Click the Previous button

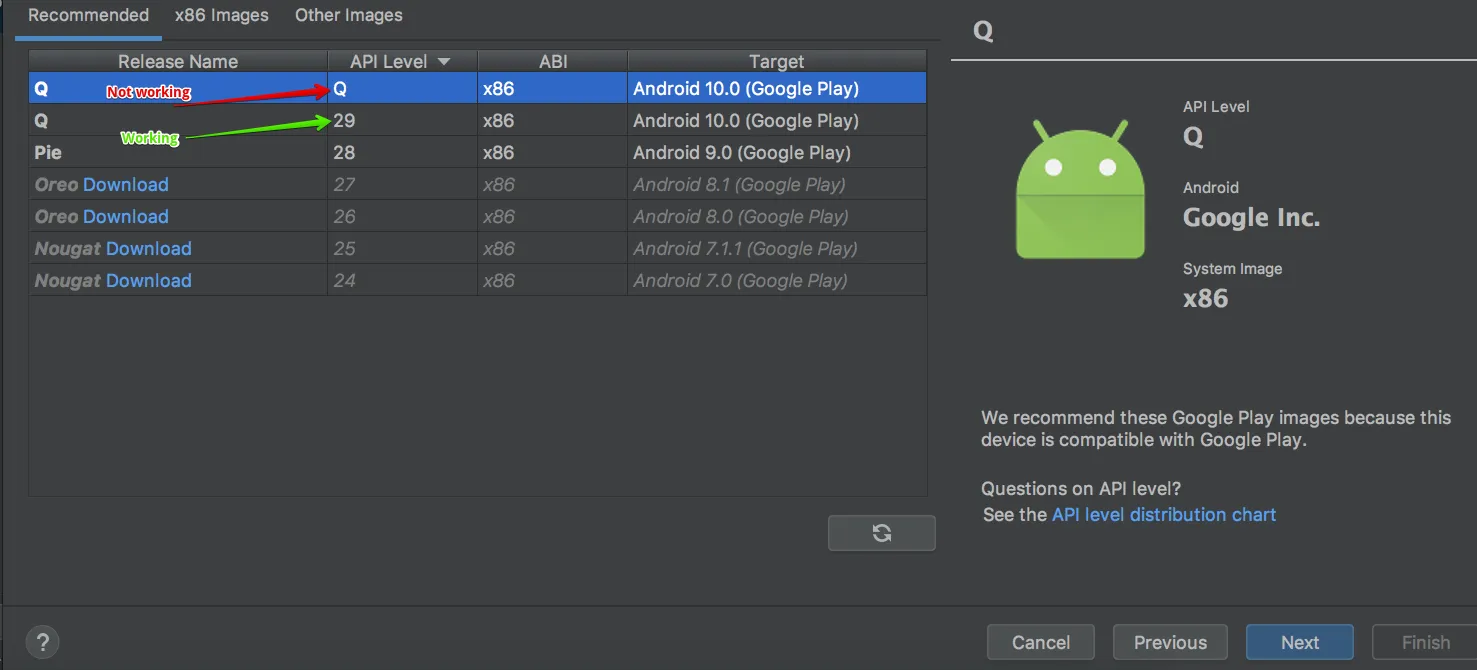pos(1170,642)
